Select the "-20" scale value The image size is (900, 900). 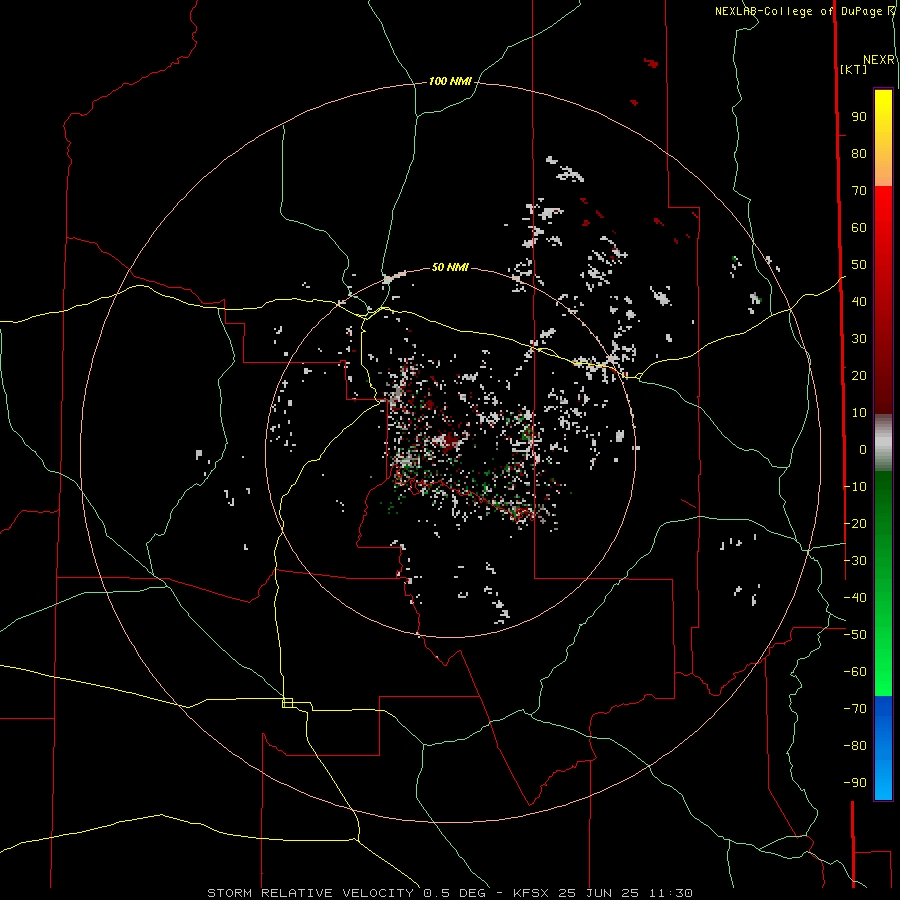[x=855, y=523]
